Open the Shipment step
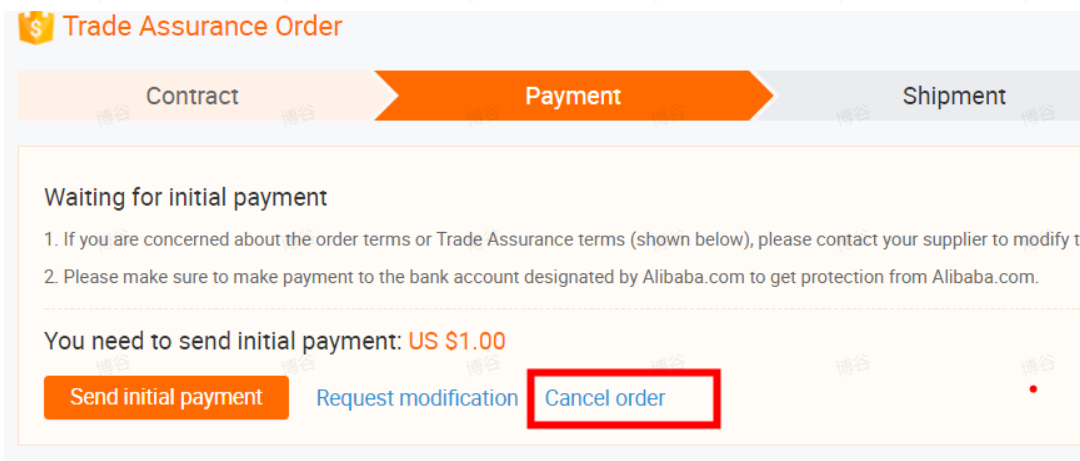1080x461 pixels. click(953, 96)
